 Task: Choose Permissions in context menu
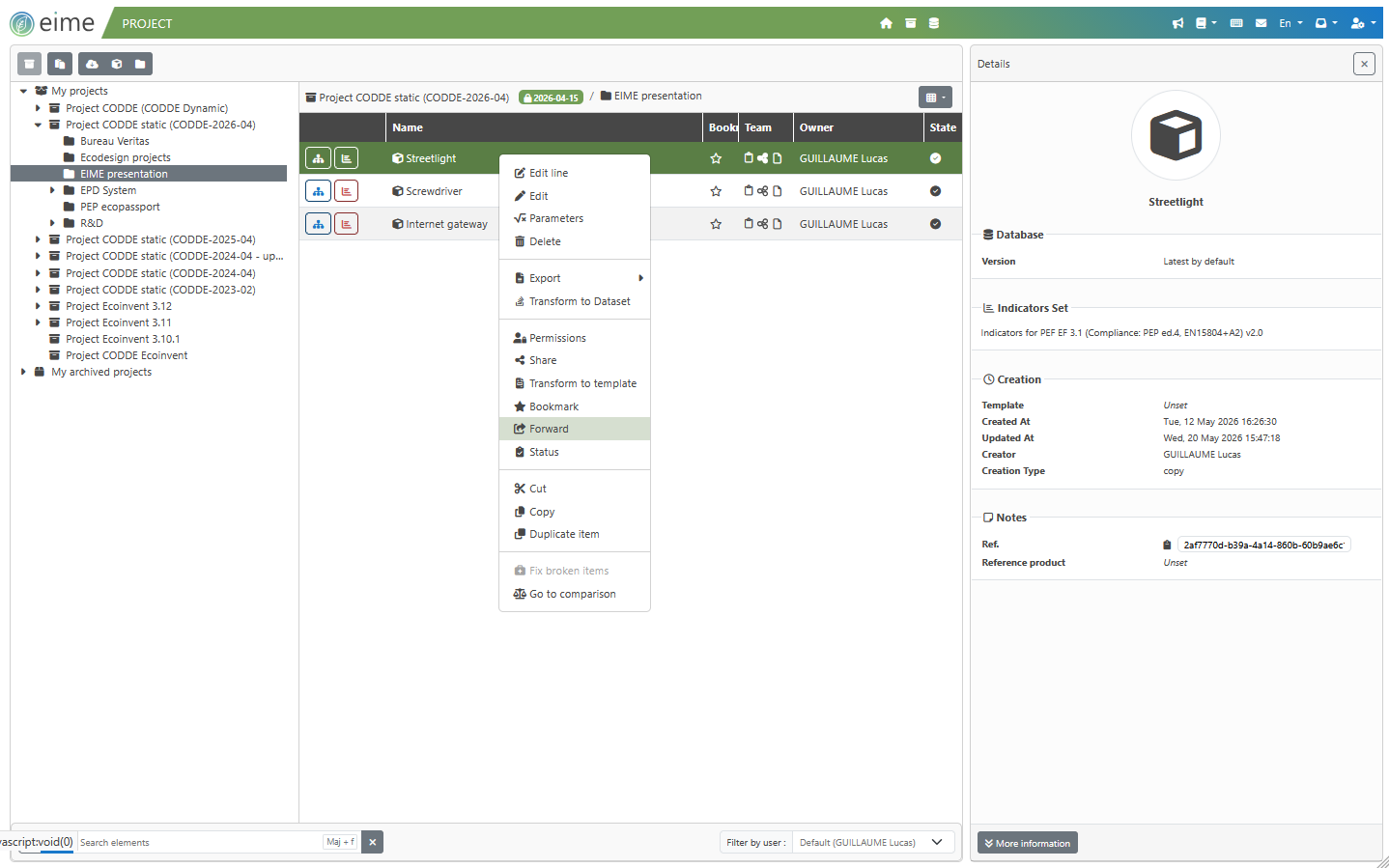(x=575, y=338)
